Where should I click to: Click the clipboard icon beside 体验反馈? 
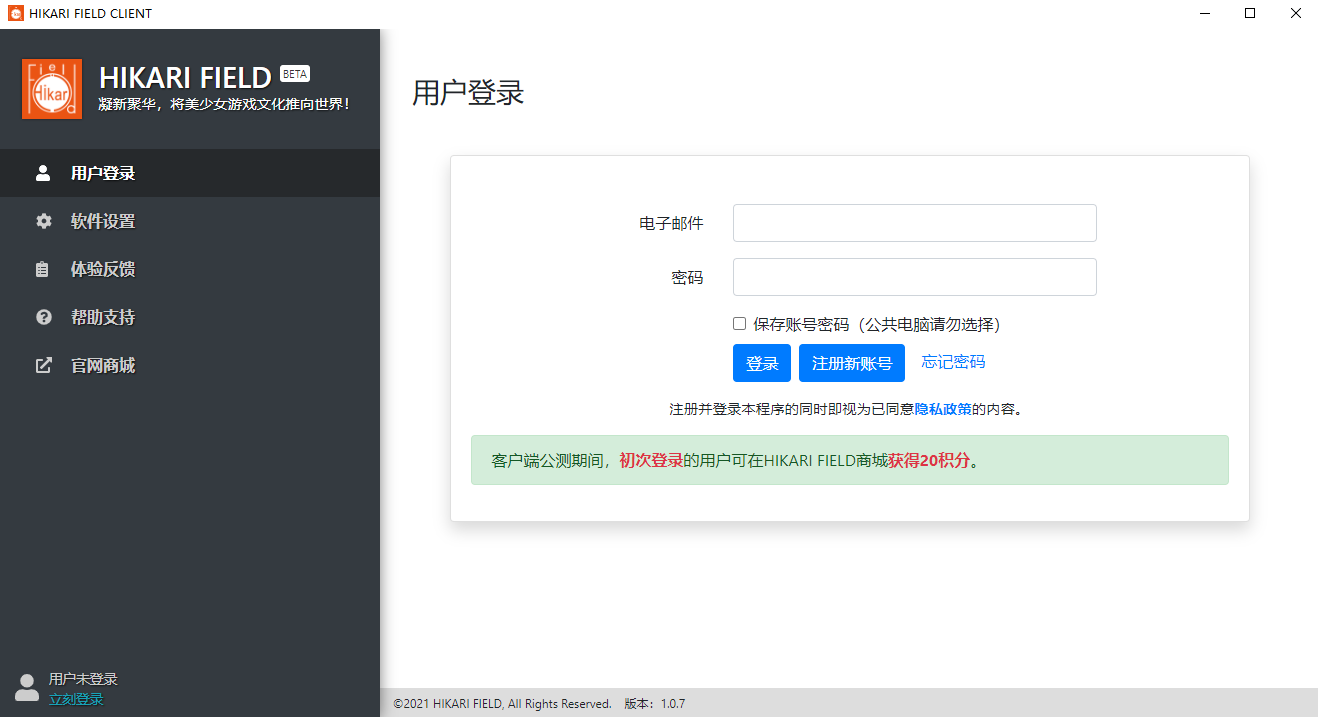[43, 269]
